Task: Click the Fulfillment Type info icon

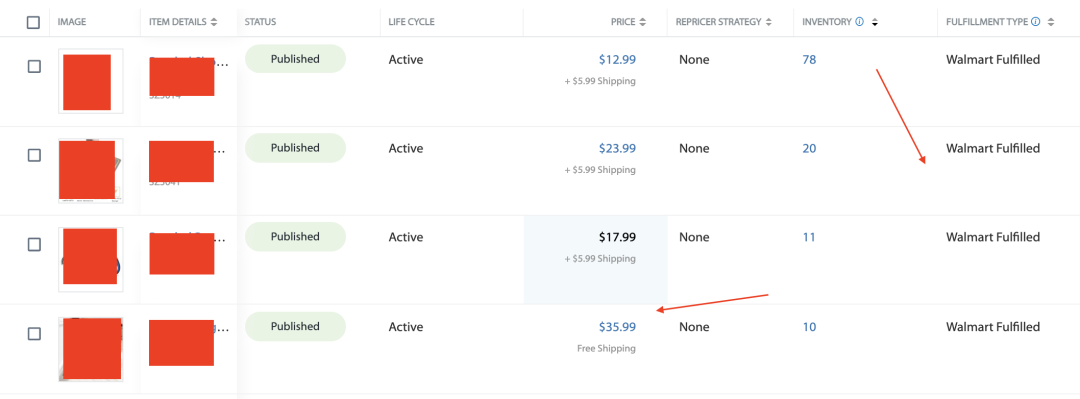Action: [1035, 22]
